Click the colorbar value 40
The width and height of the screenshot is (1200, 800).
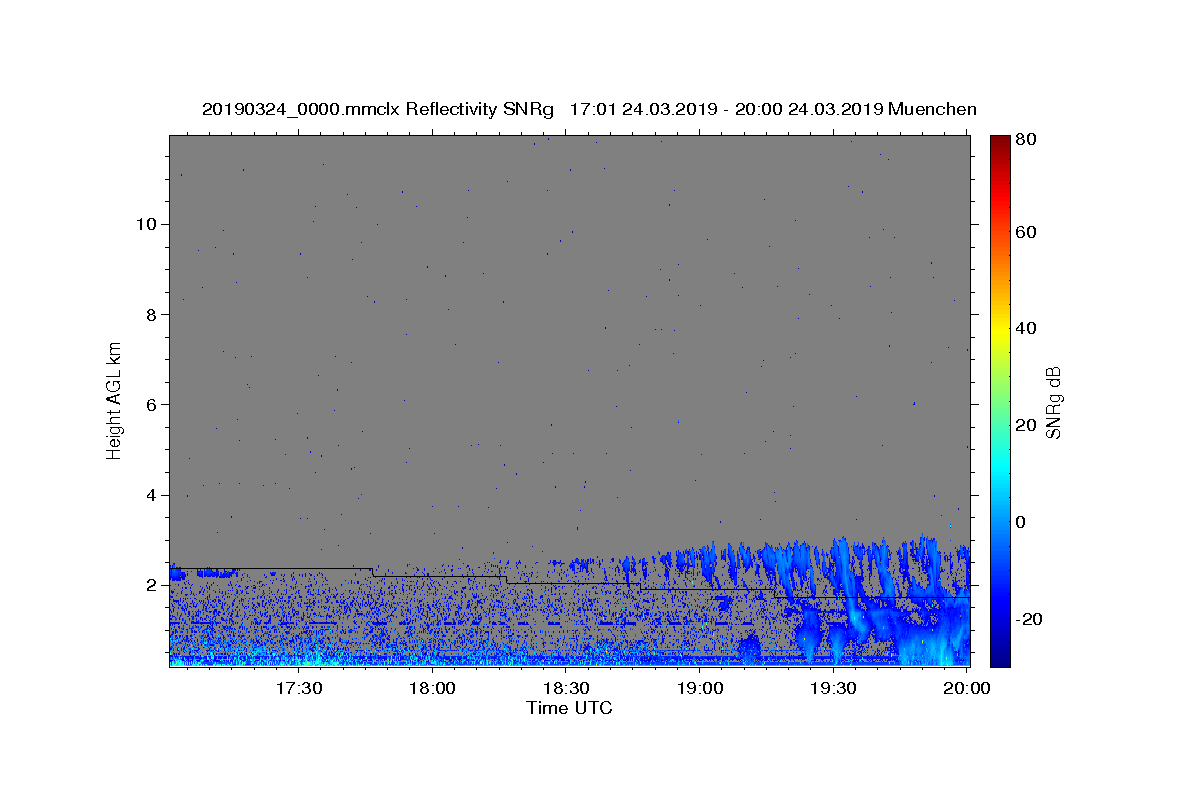click(1028, 328)
